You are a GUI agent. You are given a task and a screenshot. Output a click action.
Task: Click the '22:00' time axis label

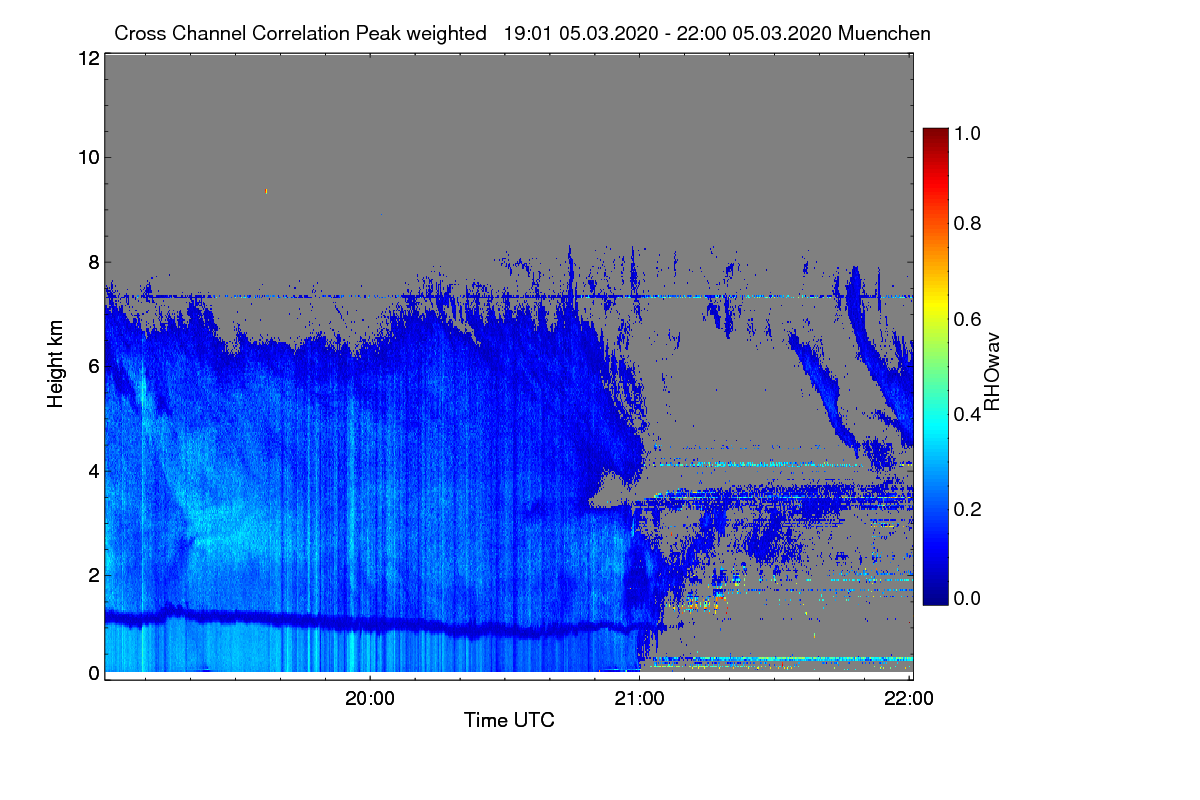click(x=909, y=699)
